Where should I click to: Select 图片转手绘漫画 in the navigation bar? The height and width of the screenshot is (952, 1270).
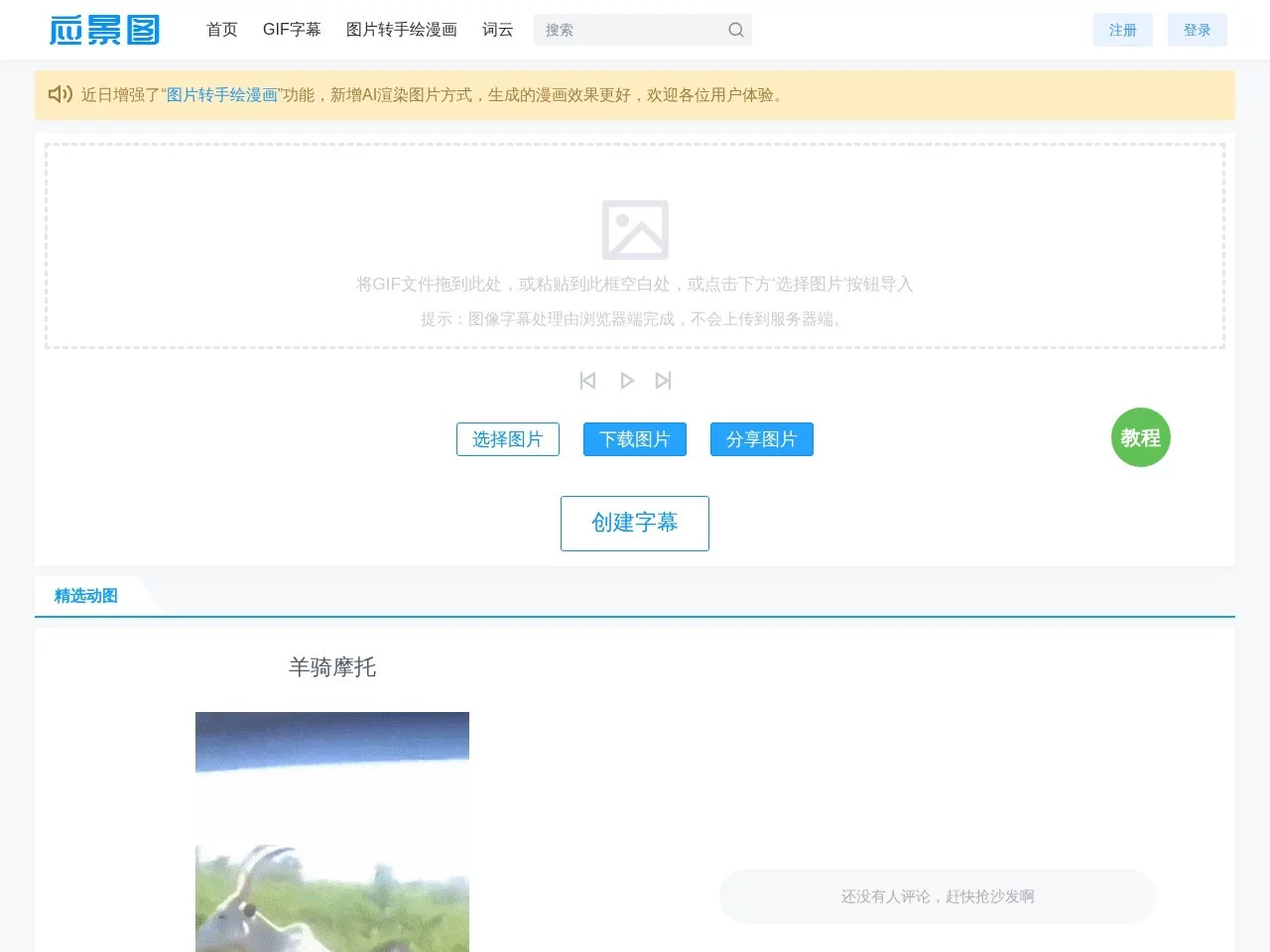(x=401, y=30)
